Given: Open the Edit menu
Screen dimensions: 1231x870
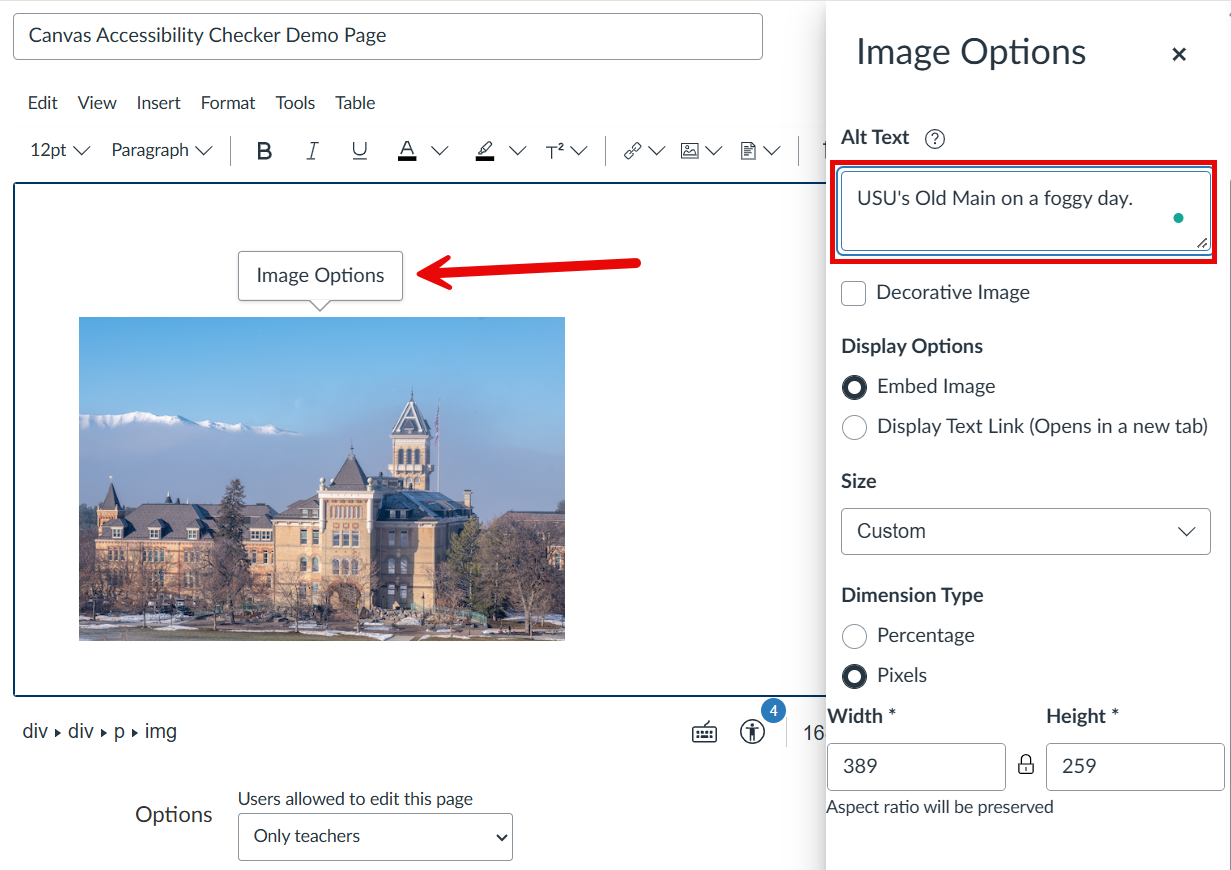Looking at the screenshot, I should tap(43, 103).
